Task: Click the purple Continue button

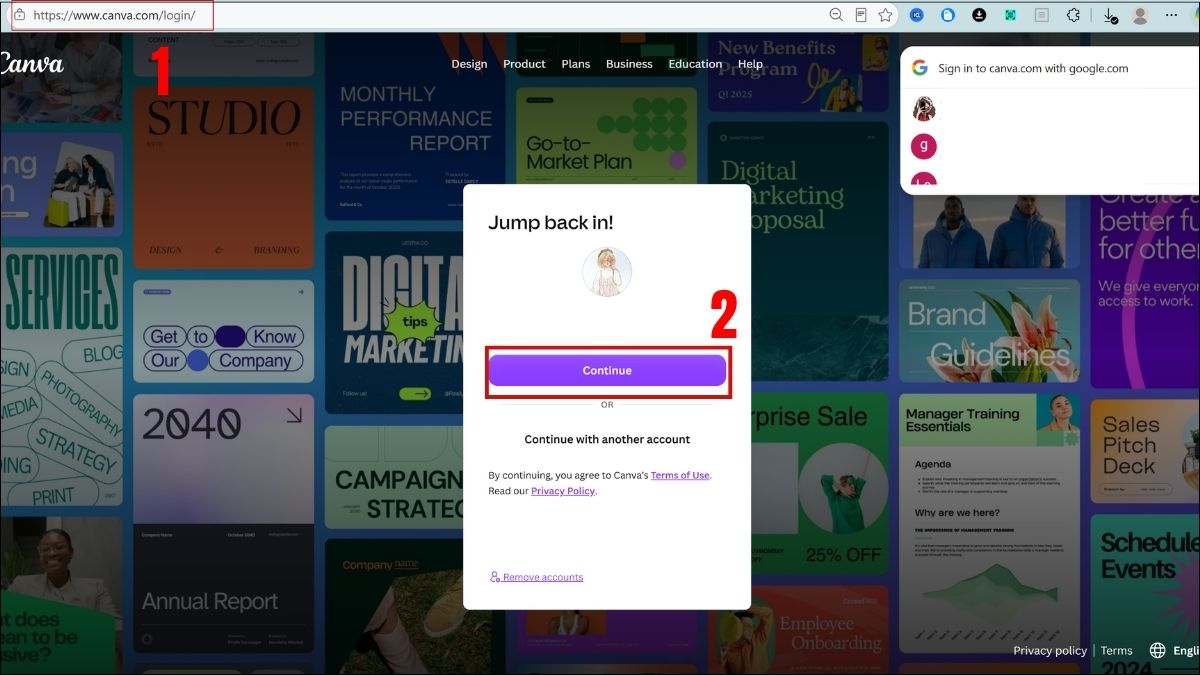Action: click(607, 370)
